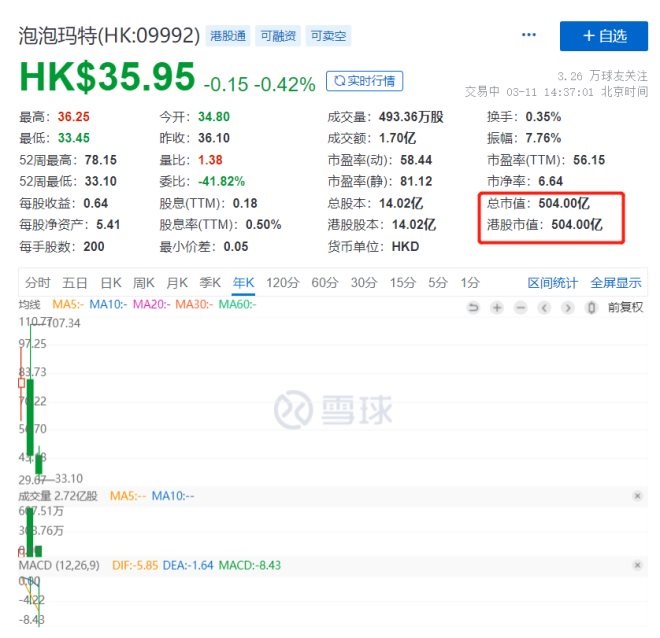Click 全屏显示 to show fullscreen
The height and width of the screenshot is (638, 660).
[x=616, y=283]
